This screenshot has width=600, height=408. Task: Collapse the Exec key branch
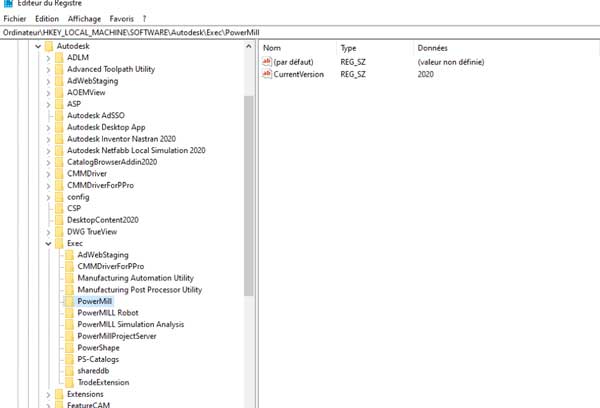click(47, 243)
